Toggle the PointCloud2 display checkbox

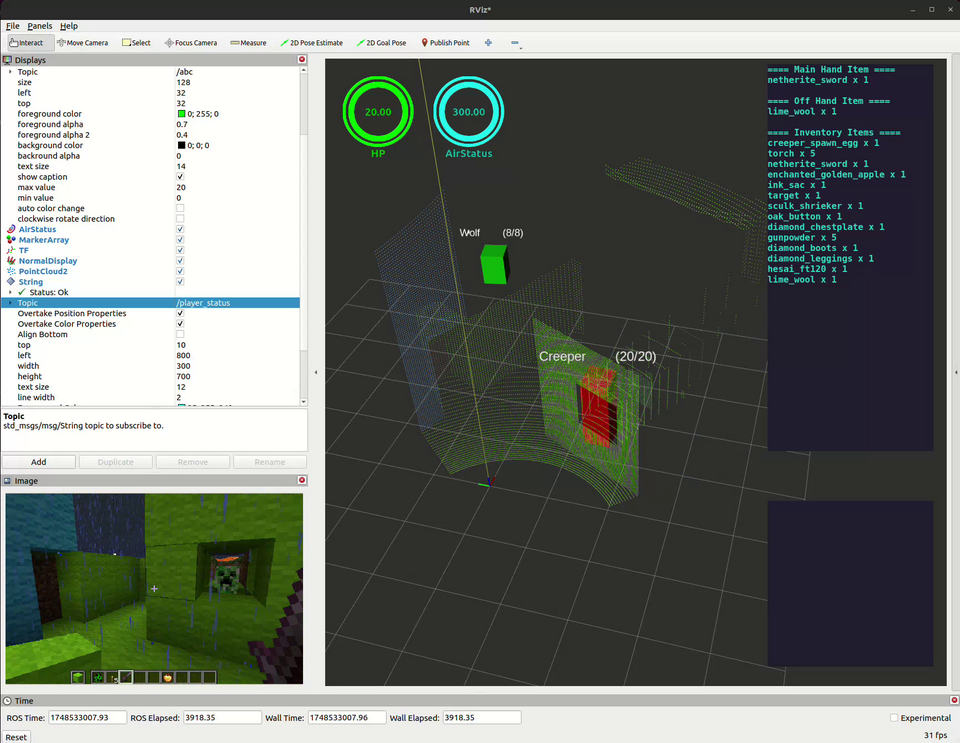click(180, 271)
